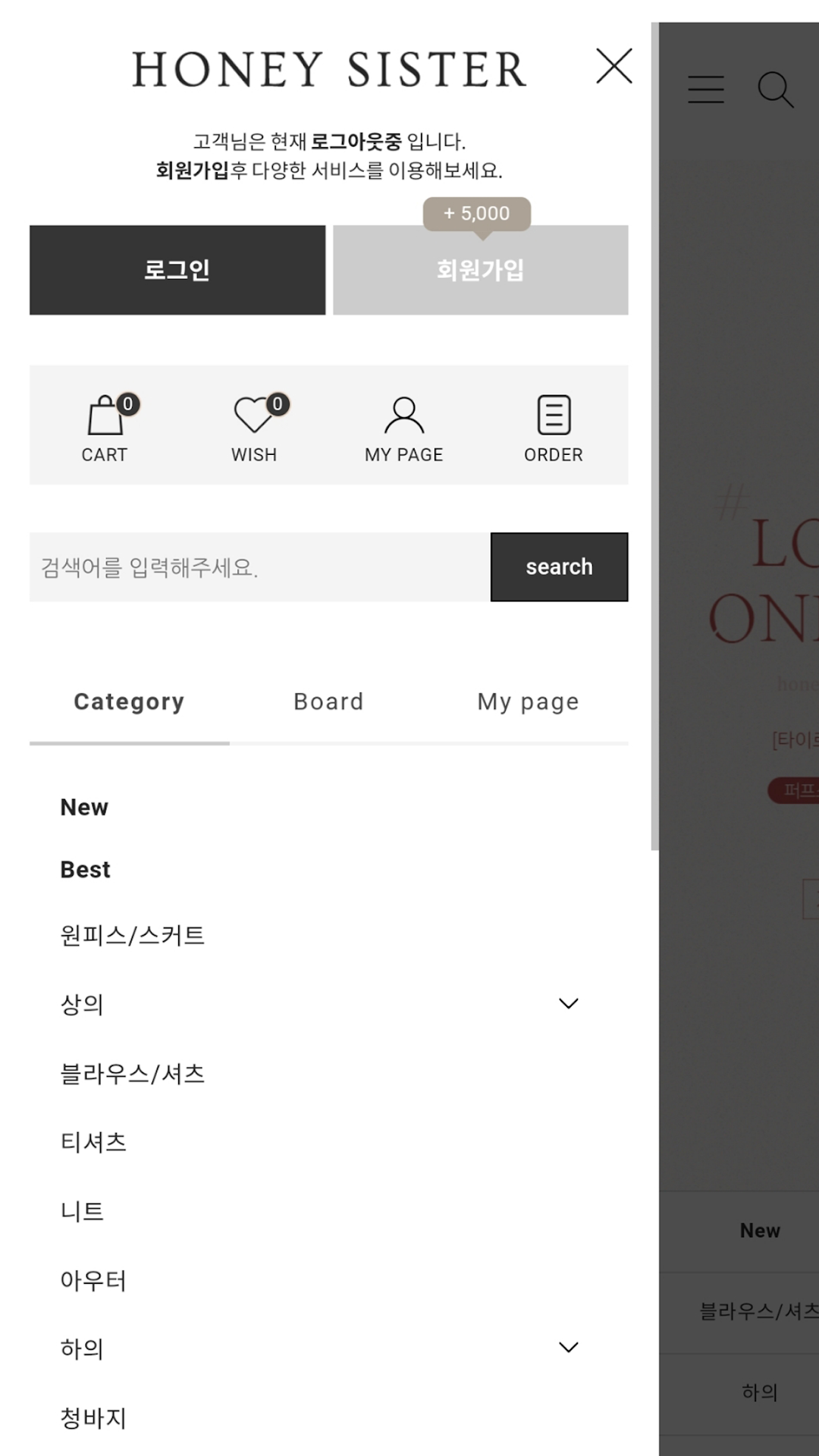Focus the 검색어를 입력해주세요 search field
Viewport: 819px width, 1456px height.
pyautogui.click(x=260, y=567)
